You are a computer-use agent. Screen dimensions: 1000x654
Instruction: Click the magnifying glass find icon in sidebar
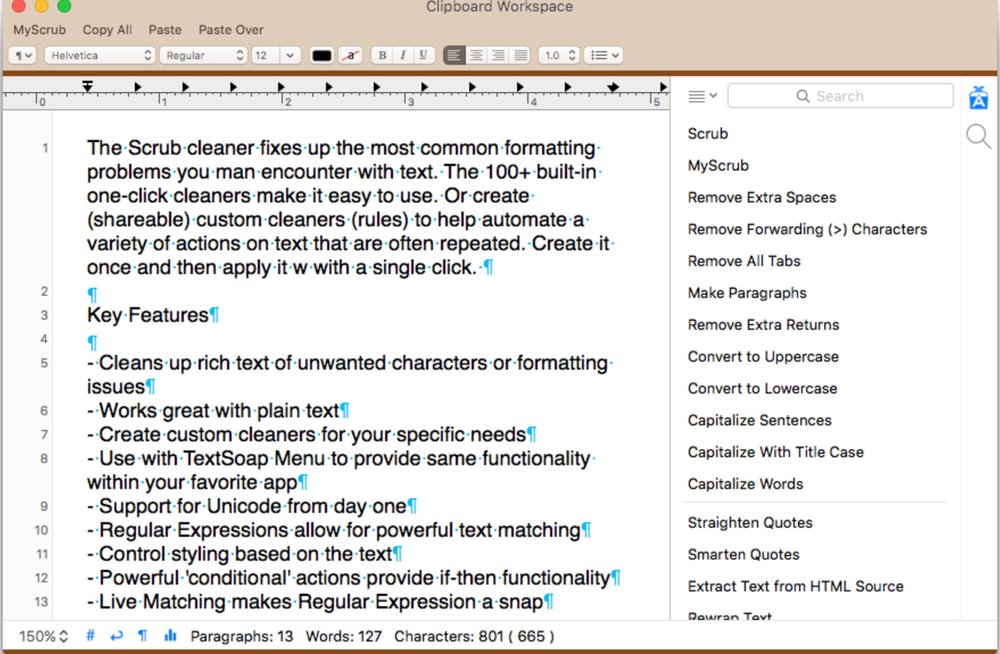point(978,136)
